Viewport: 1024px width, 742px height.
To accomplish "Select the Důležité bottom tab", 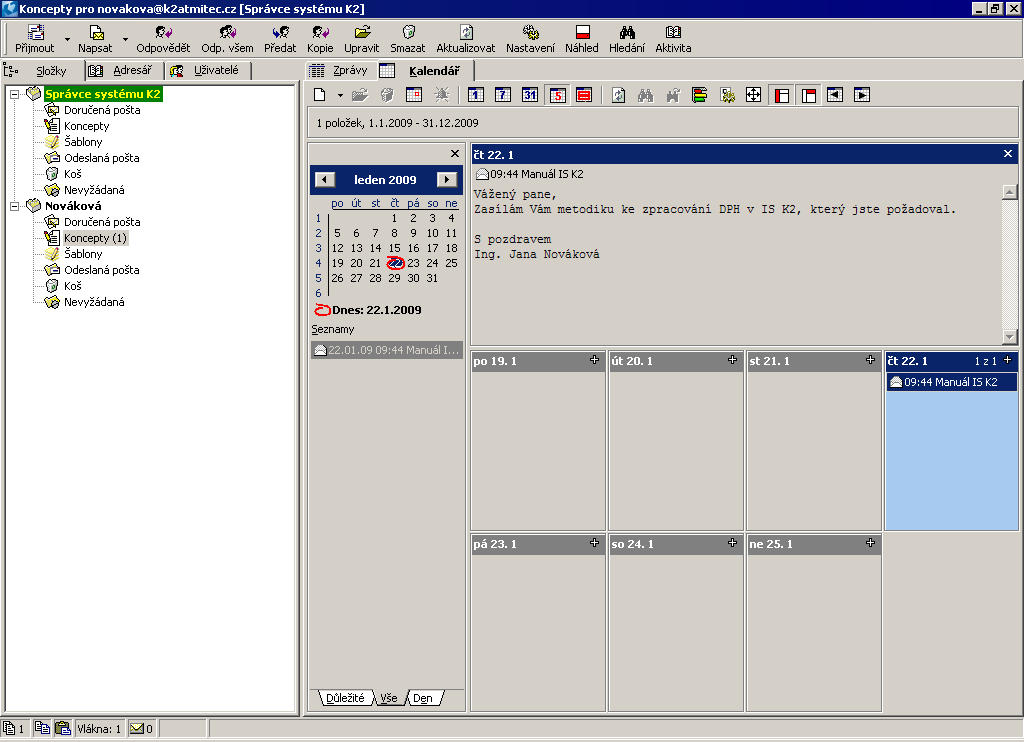I will 345,698.
